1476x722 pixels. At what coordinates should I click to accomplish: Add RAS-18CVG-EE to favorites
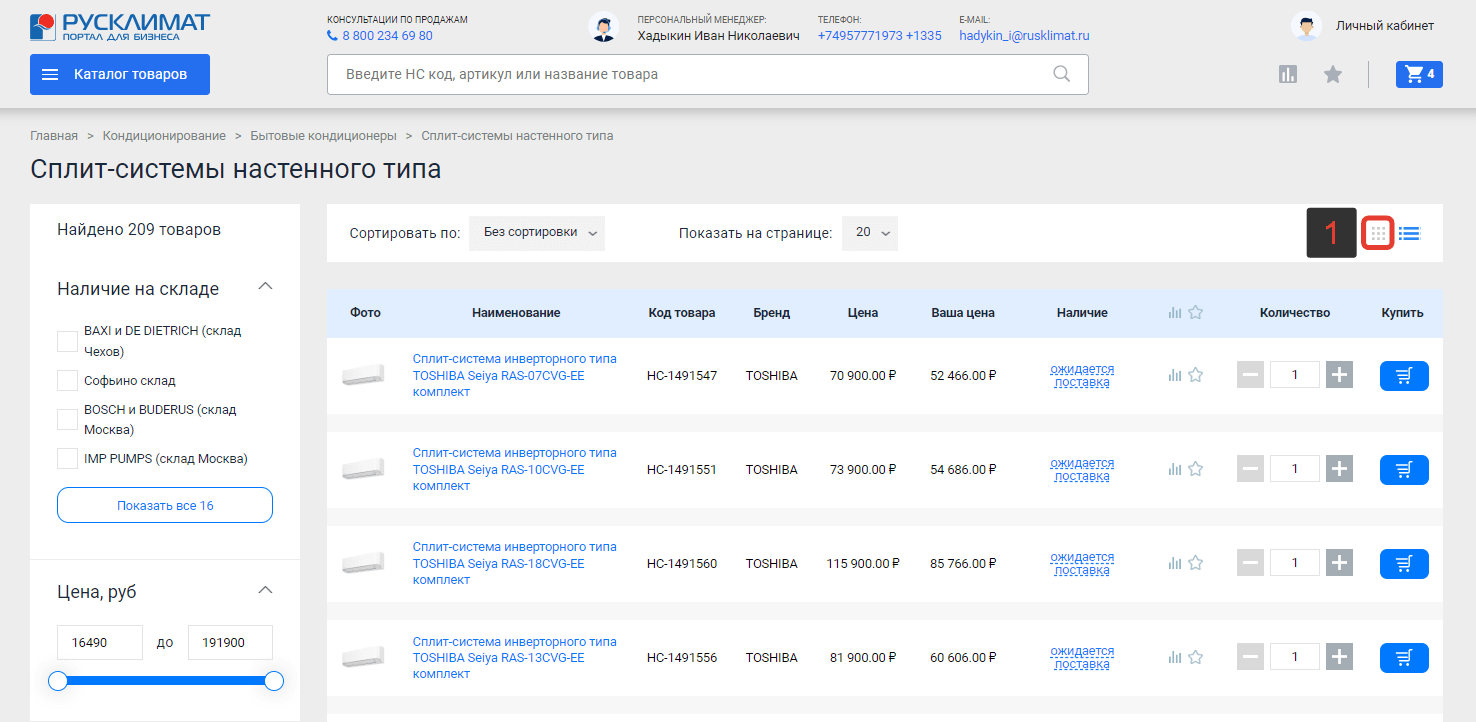click(x=1195, y=563)
